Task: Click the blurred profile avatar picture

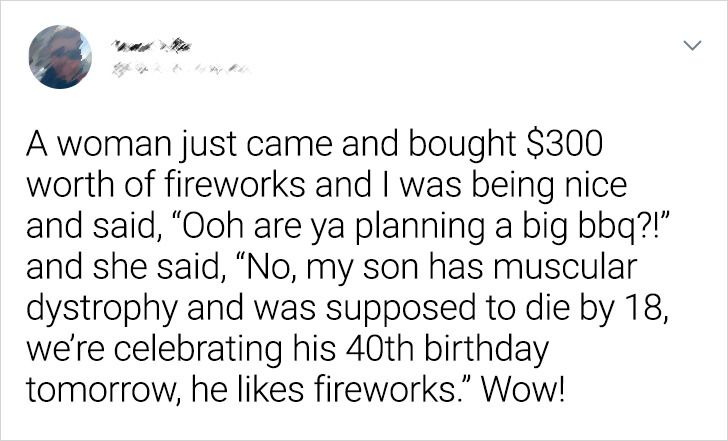Action: [59, 56]
